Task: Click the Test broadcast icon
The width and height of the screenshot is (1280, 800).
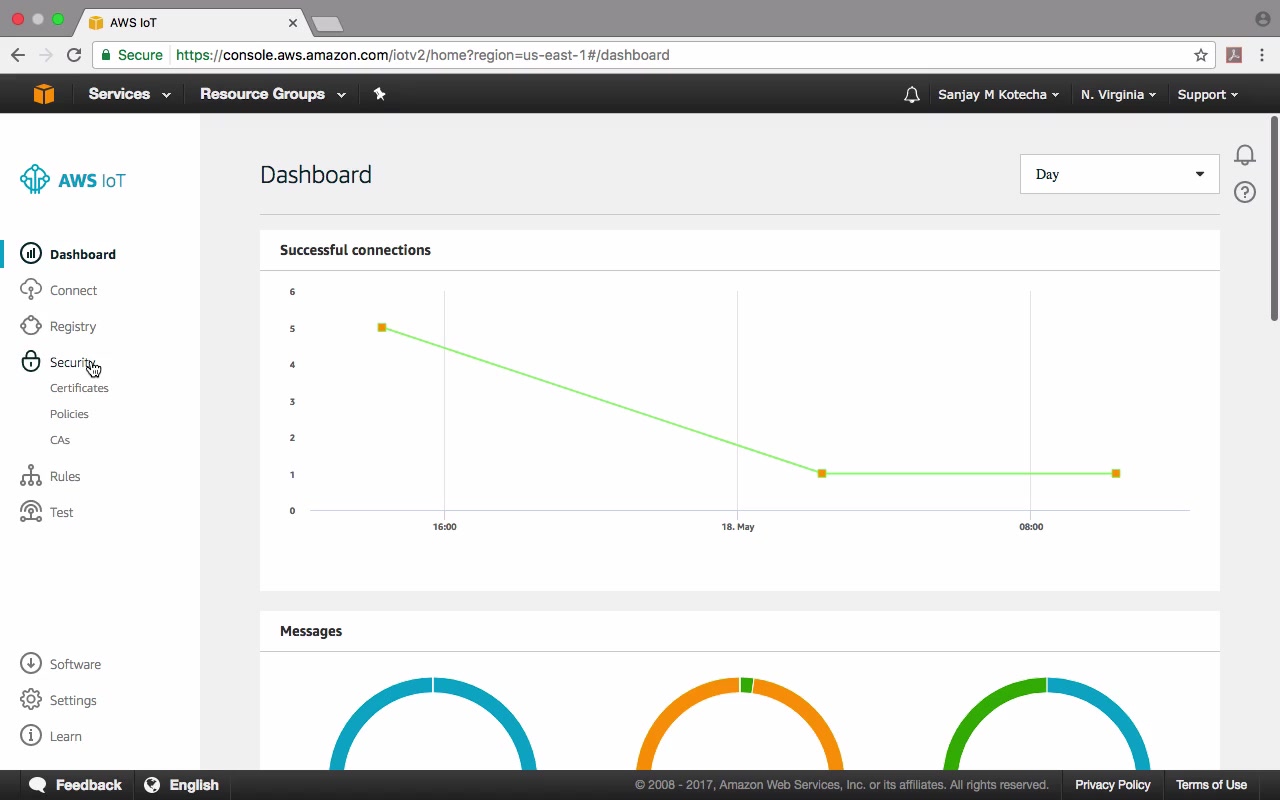Action: tap(31, 512)
